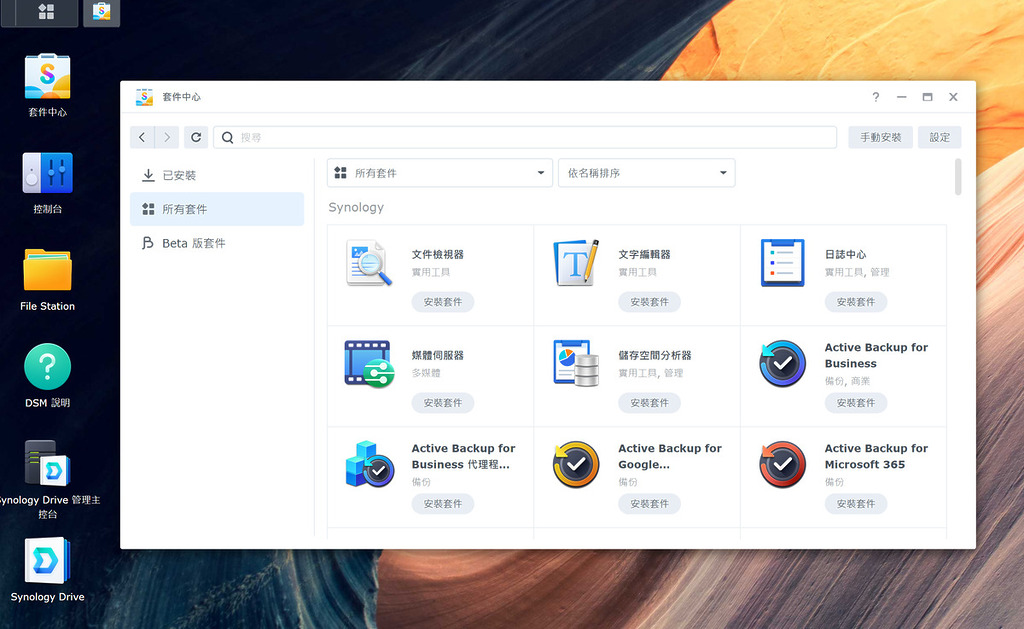The height and width of the screenshot is (629, 1024).
Task: Click the 多媒體 category label
Action: [426, 373]
